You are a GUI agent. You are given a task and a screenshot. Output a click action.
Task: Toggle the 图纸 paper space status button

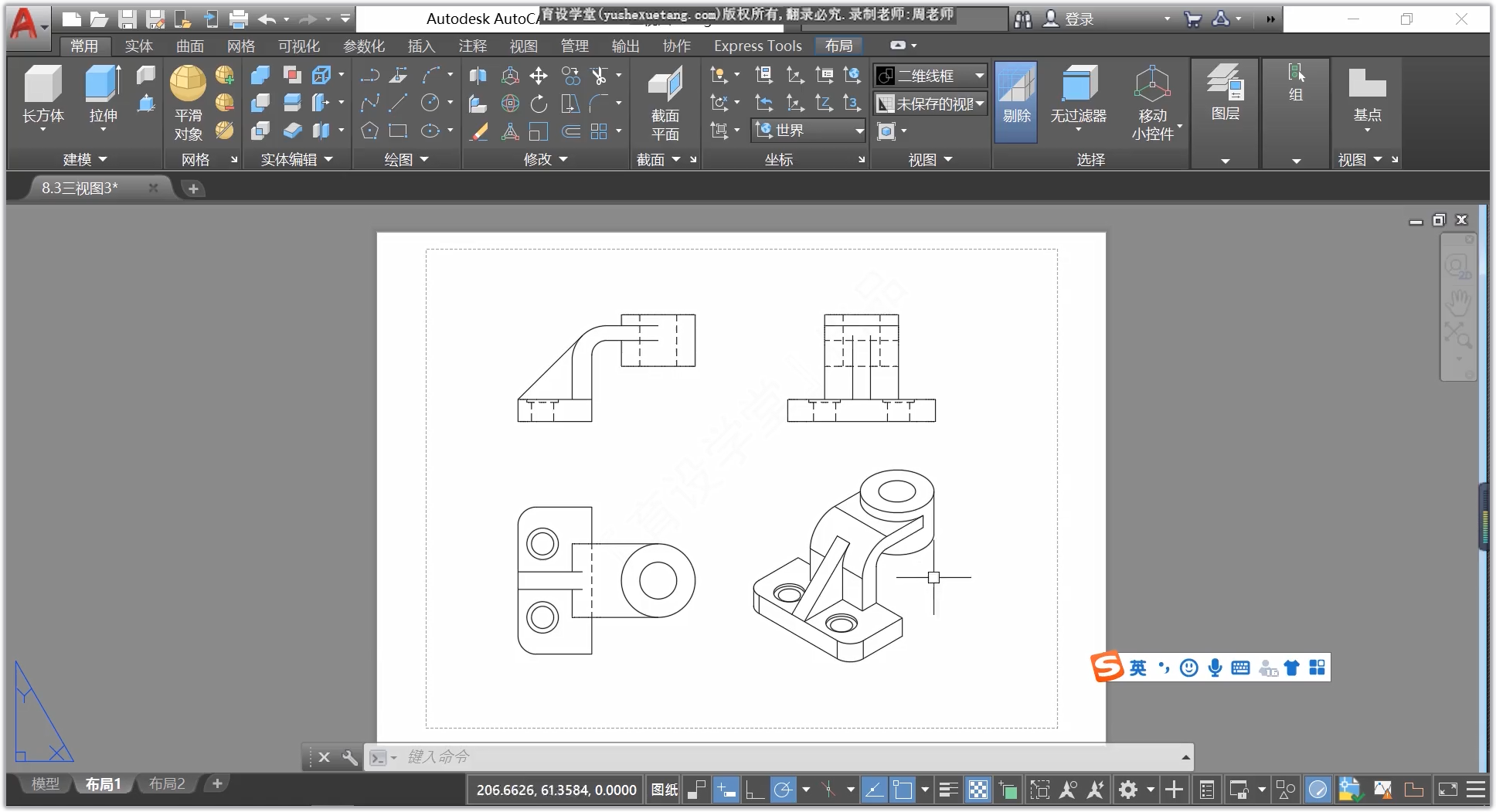point(665,790)
